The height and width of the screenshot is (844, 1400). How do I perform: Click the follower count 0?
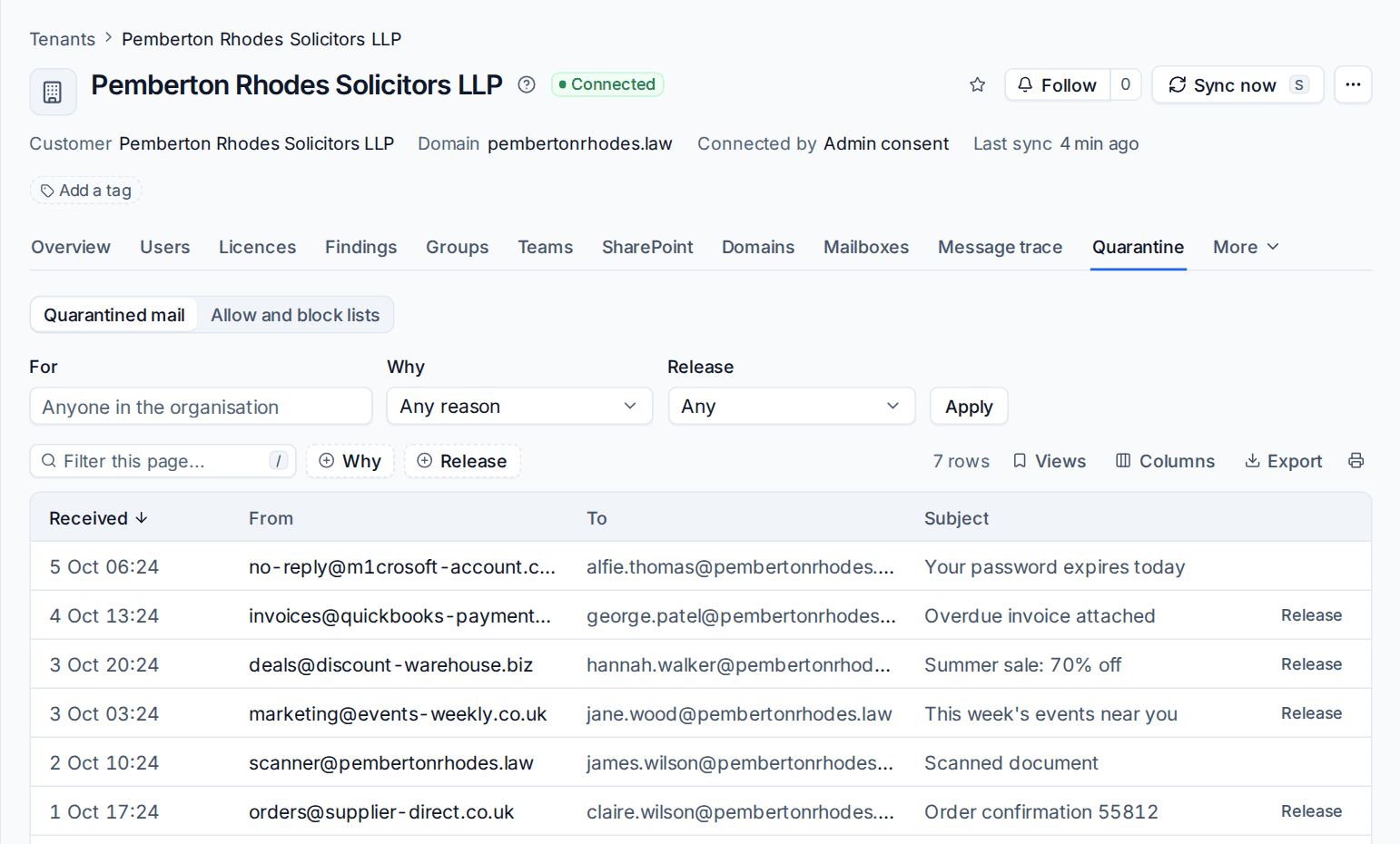click(x=1125, y=84)
